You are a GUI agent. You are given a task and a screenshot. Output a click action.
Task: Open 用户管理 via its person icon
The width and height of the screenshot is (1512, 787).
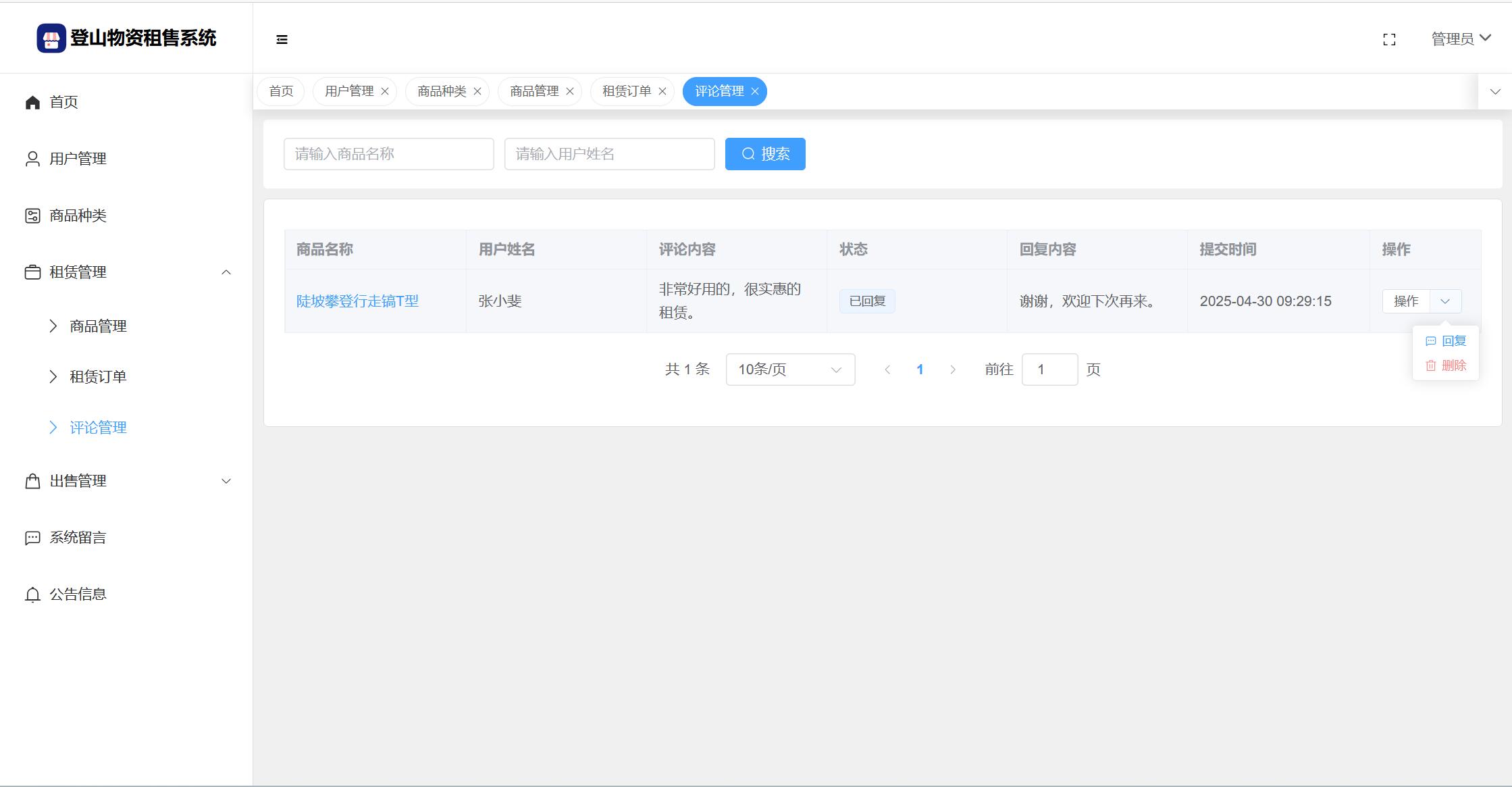click(32, 159)
